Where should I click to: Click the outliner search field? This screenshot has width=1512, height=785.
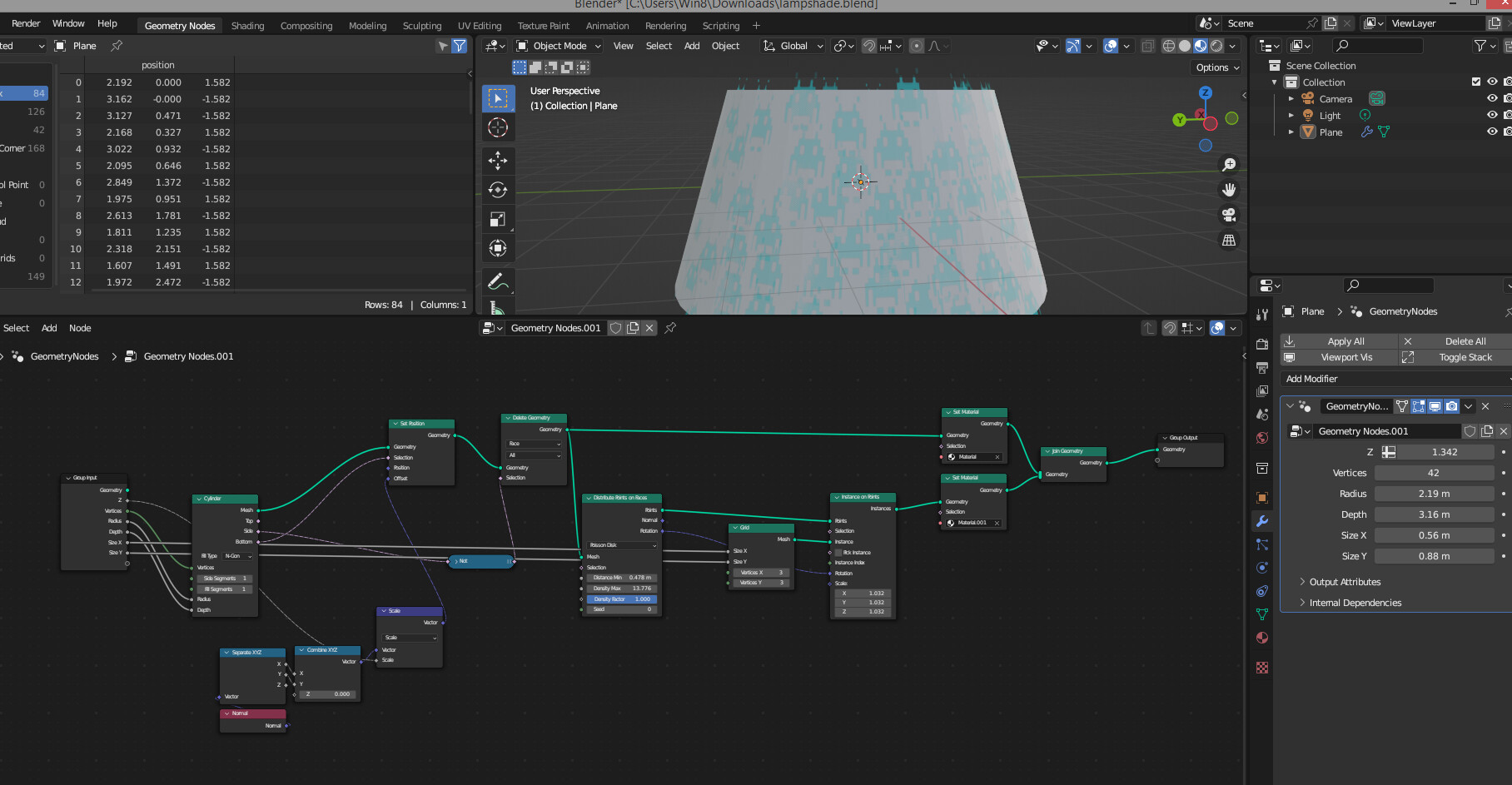[1378, 46]
